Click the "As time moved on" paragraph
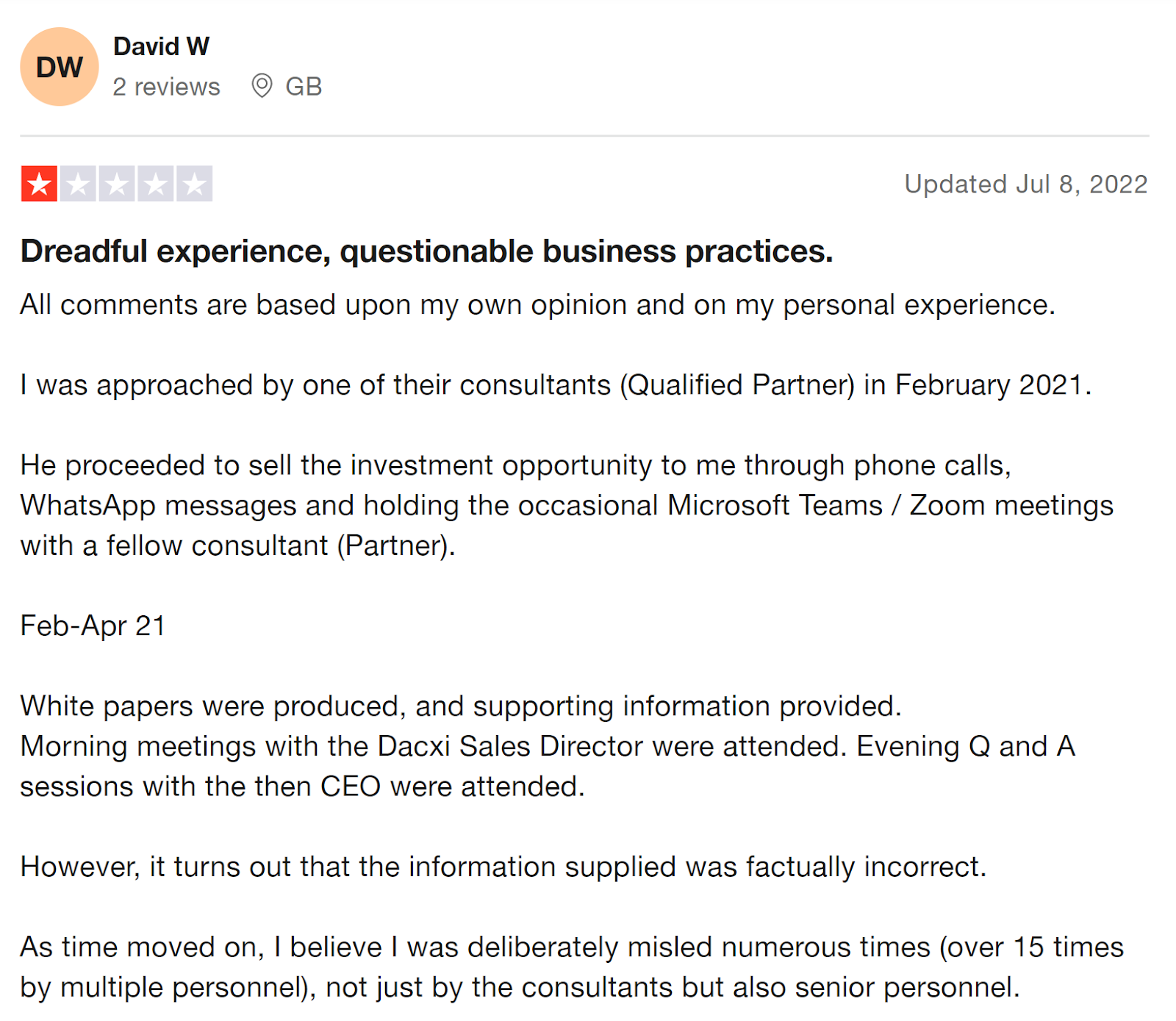The width and height of the screenshot is (1176, 1021). coord(571,967)
